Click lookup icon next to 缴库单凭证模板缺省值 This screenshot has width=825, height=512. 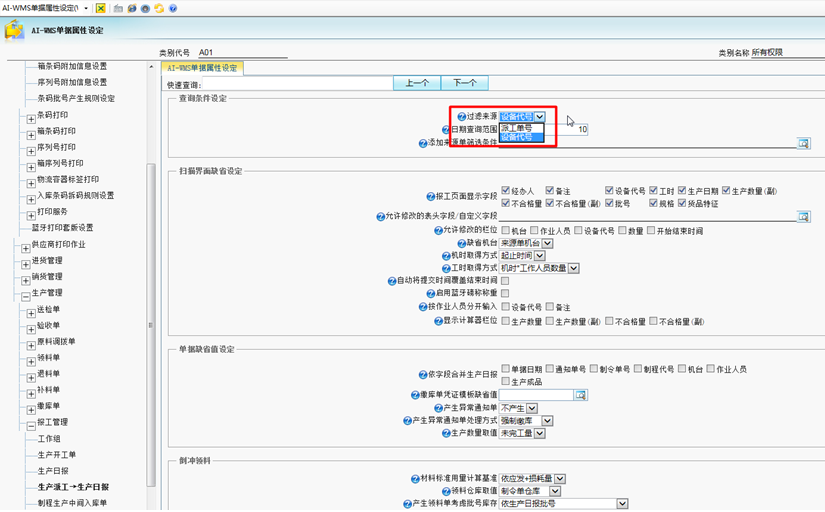581,395
